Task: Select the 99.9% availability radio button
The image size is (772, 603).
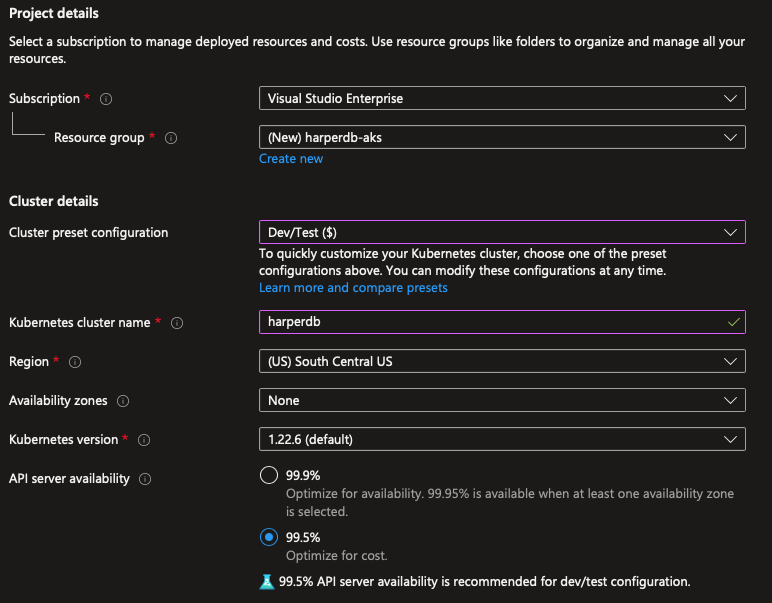Action: click(268, 476)
